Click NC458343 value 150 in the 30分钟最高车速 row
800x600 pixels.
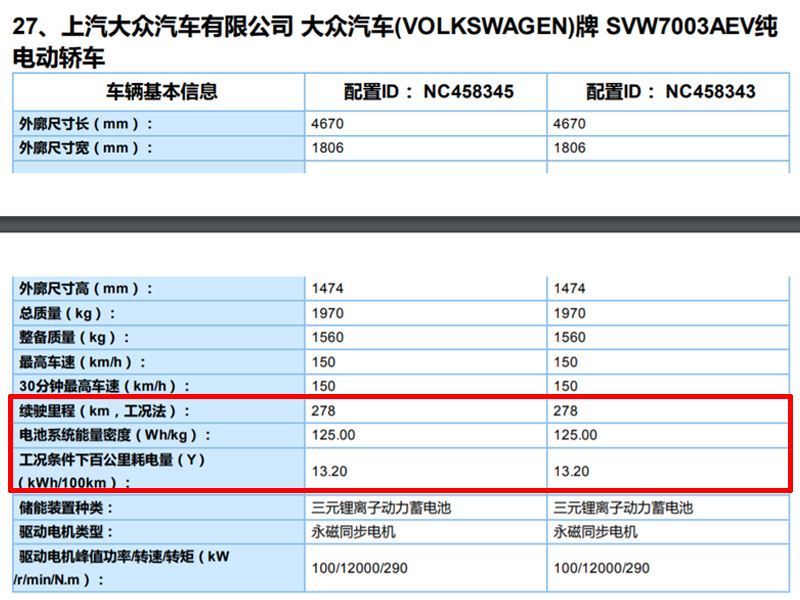(565, 386)
